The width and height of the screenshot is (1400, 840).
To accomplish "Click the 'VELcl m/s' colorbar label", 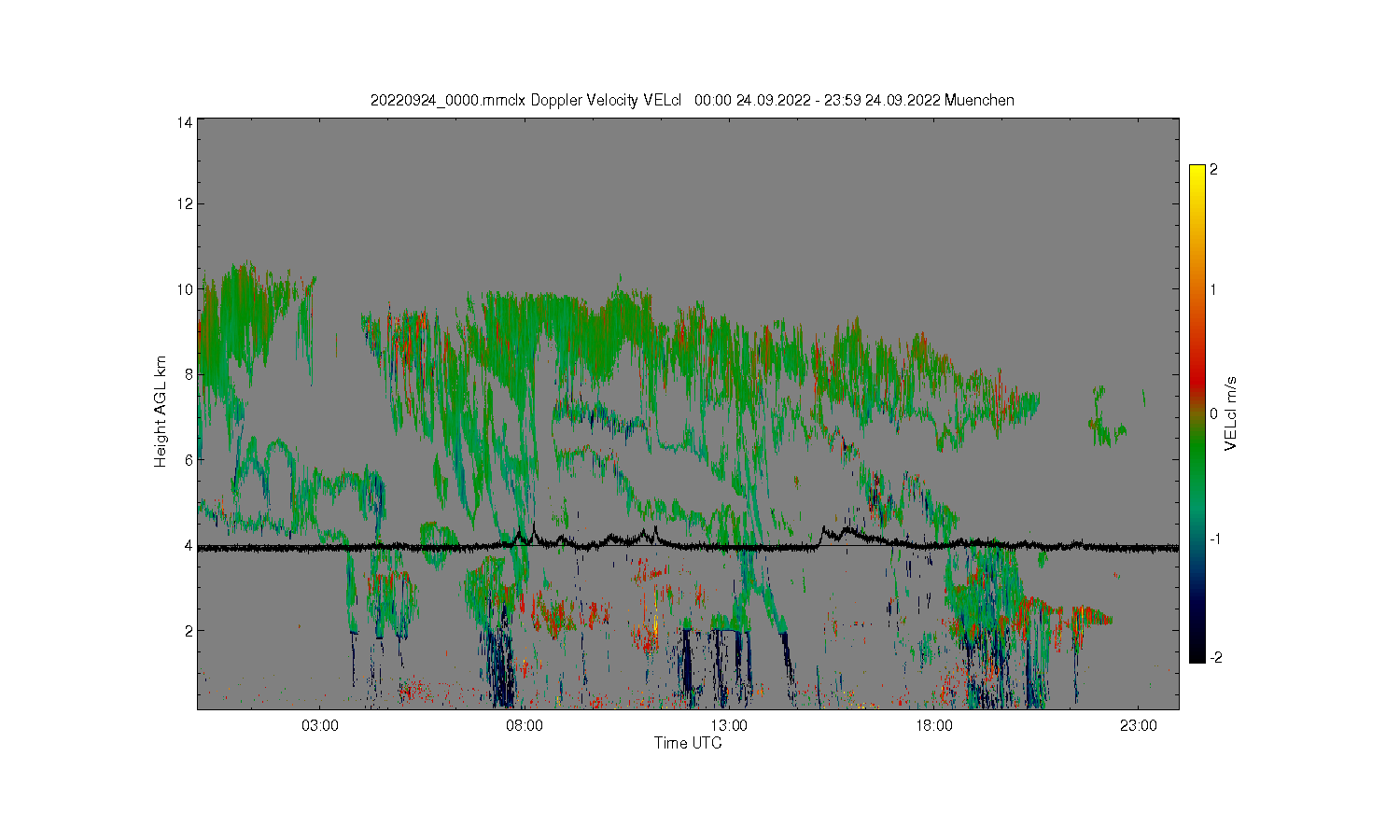I will coord(1230,413).
